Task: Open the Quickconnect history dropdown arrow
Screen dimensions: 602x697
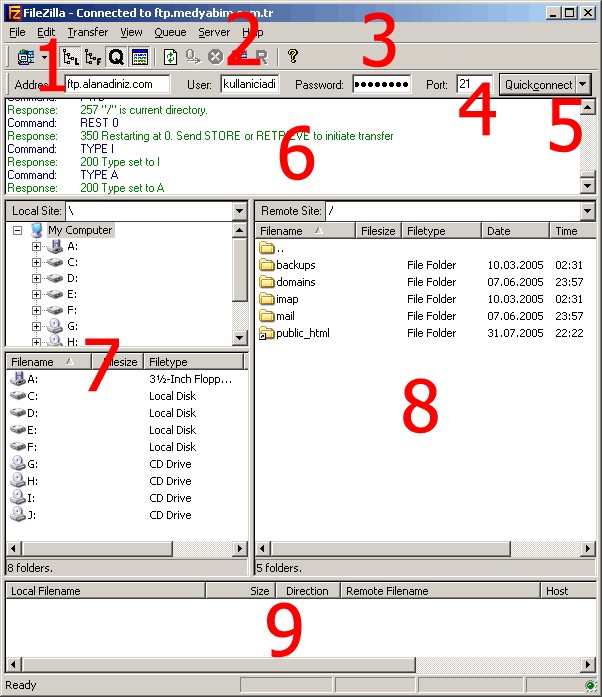Action: pyautogui.click(x=584, y=85)
